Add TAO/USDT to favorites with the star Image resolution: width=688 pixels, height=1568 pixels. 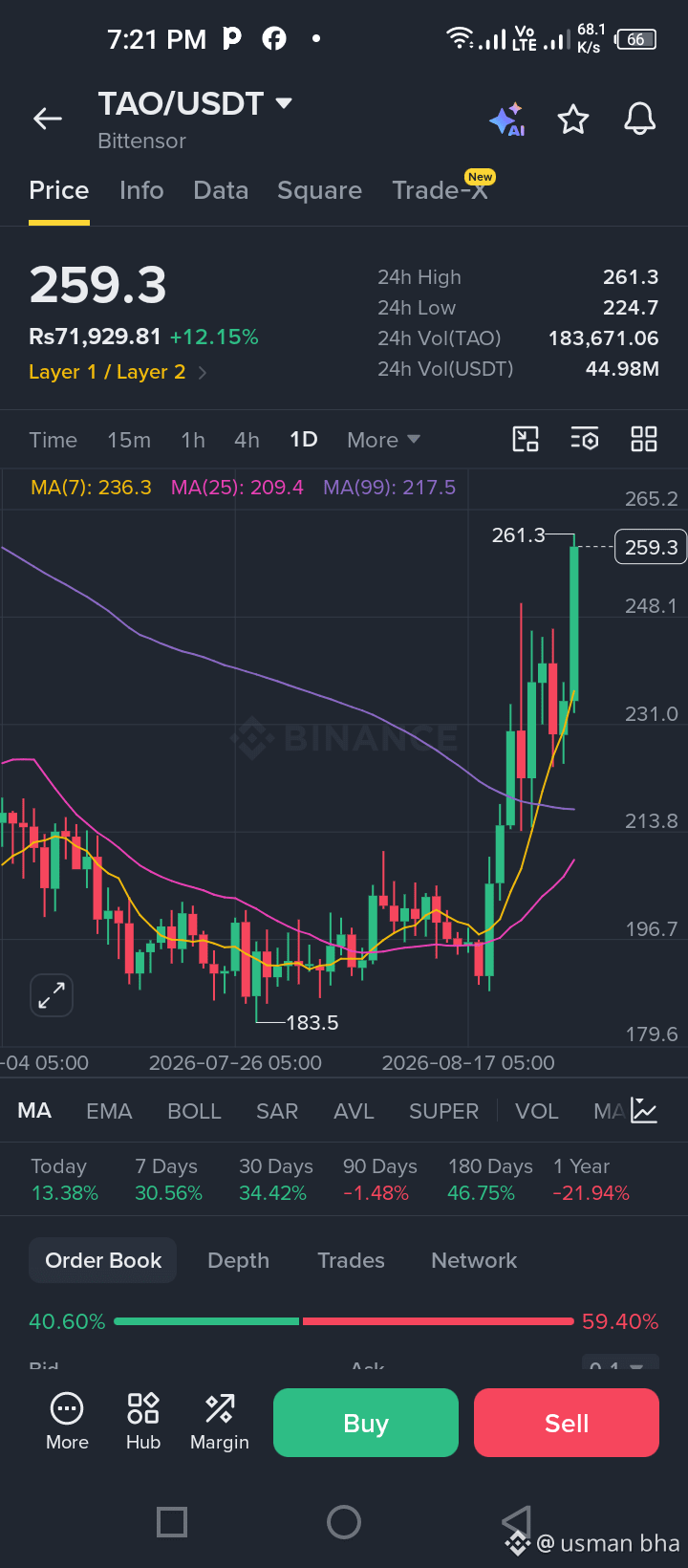click(573, 120)
